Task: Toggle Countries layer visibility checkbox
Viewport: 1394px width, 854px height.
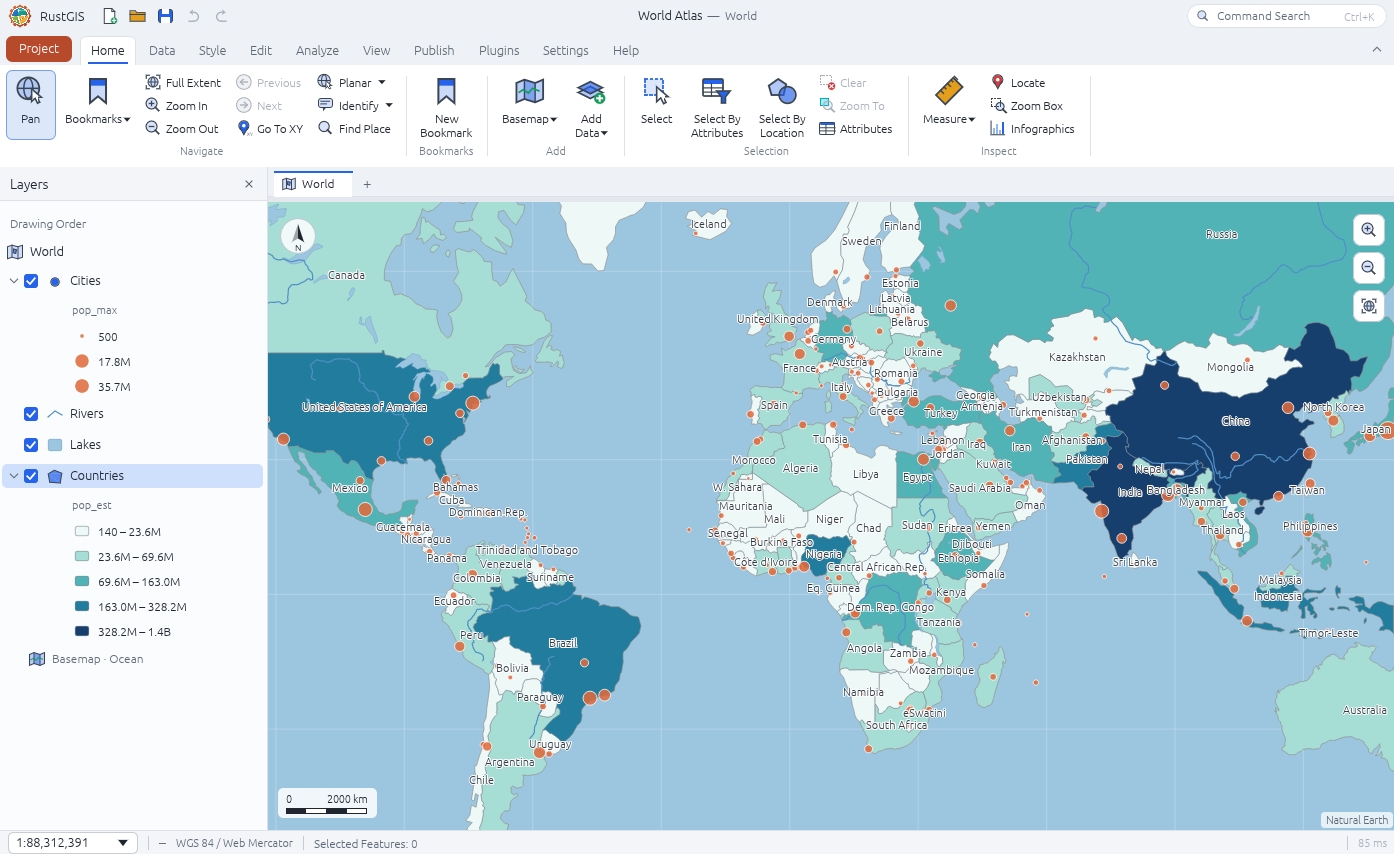Action: point(31,476)
